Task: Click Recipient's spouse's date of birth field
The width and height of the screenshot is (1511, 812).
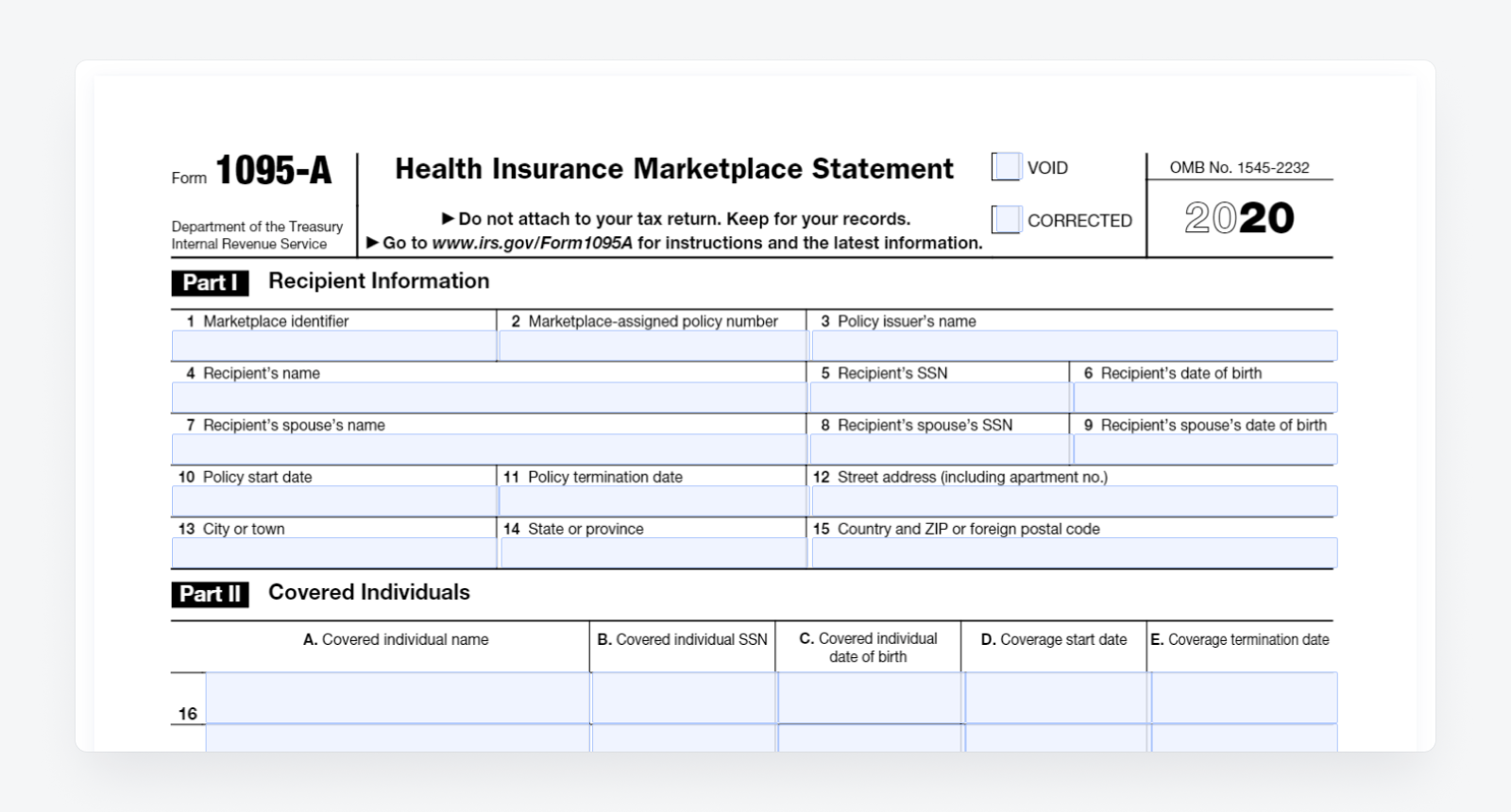Action: click(x=1205, y=449)
